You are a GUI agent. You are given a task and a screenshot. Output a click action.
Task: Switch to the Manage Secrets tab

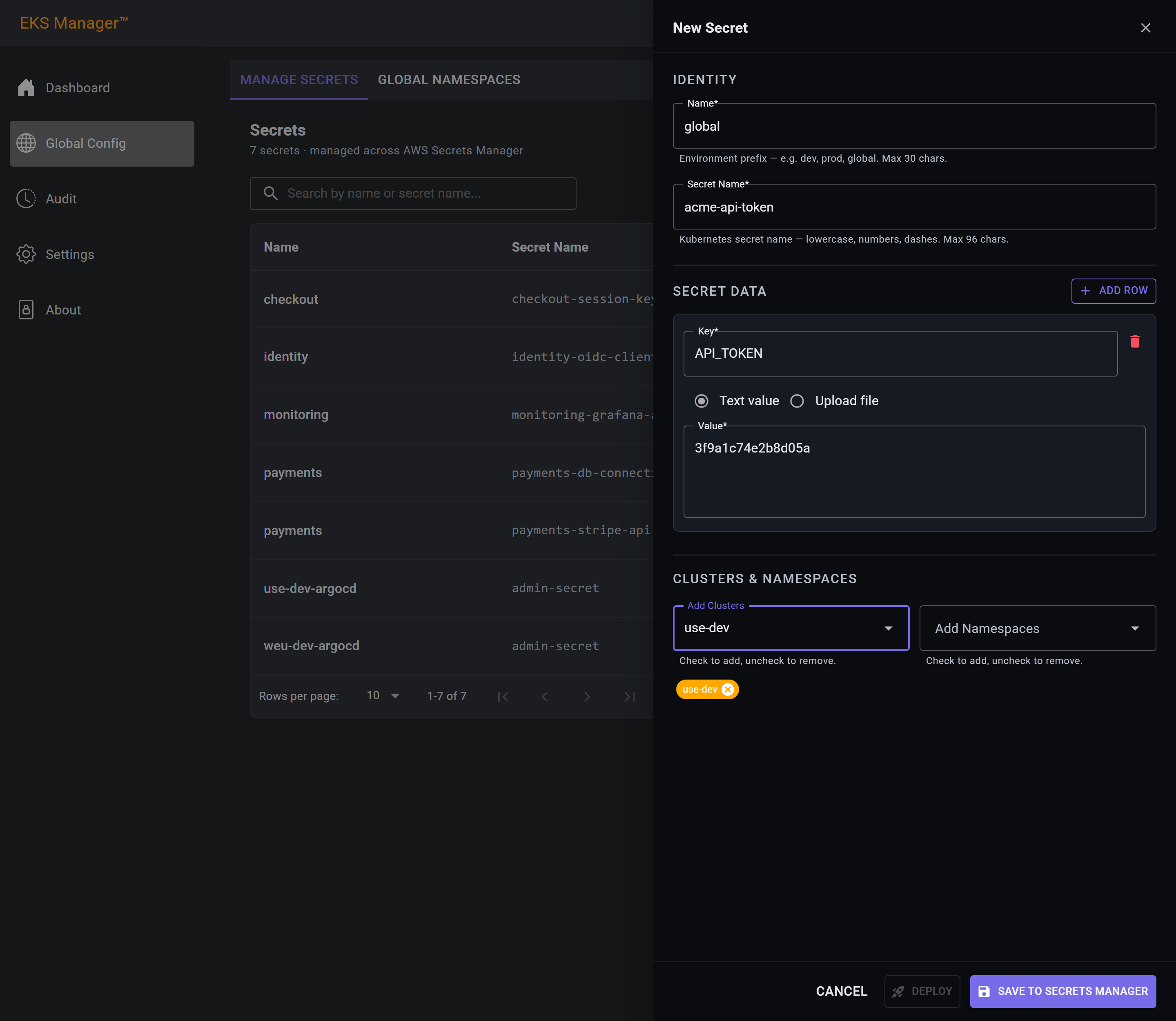[299, 80]
